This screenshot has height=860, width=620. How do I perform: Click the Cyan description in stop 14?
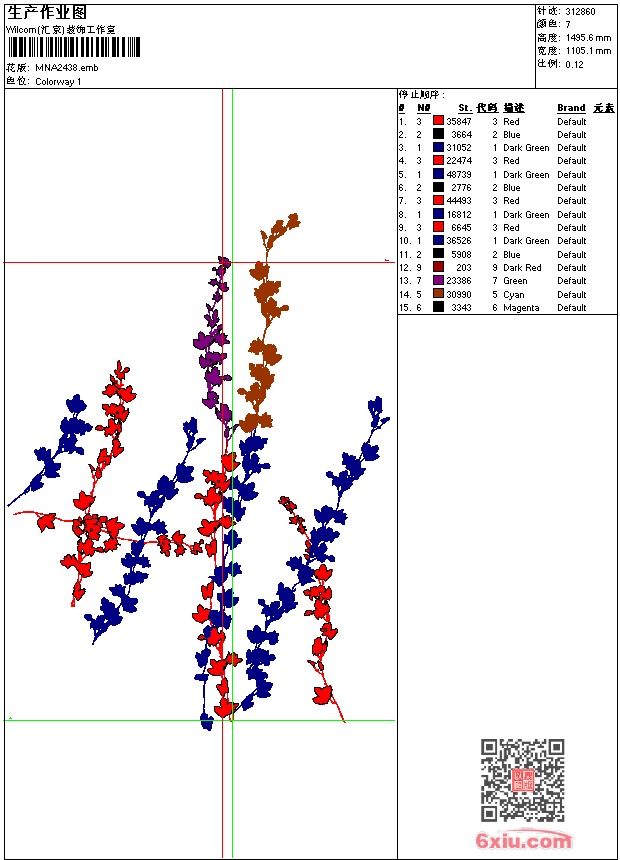click(514, 295)
